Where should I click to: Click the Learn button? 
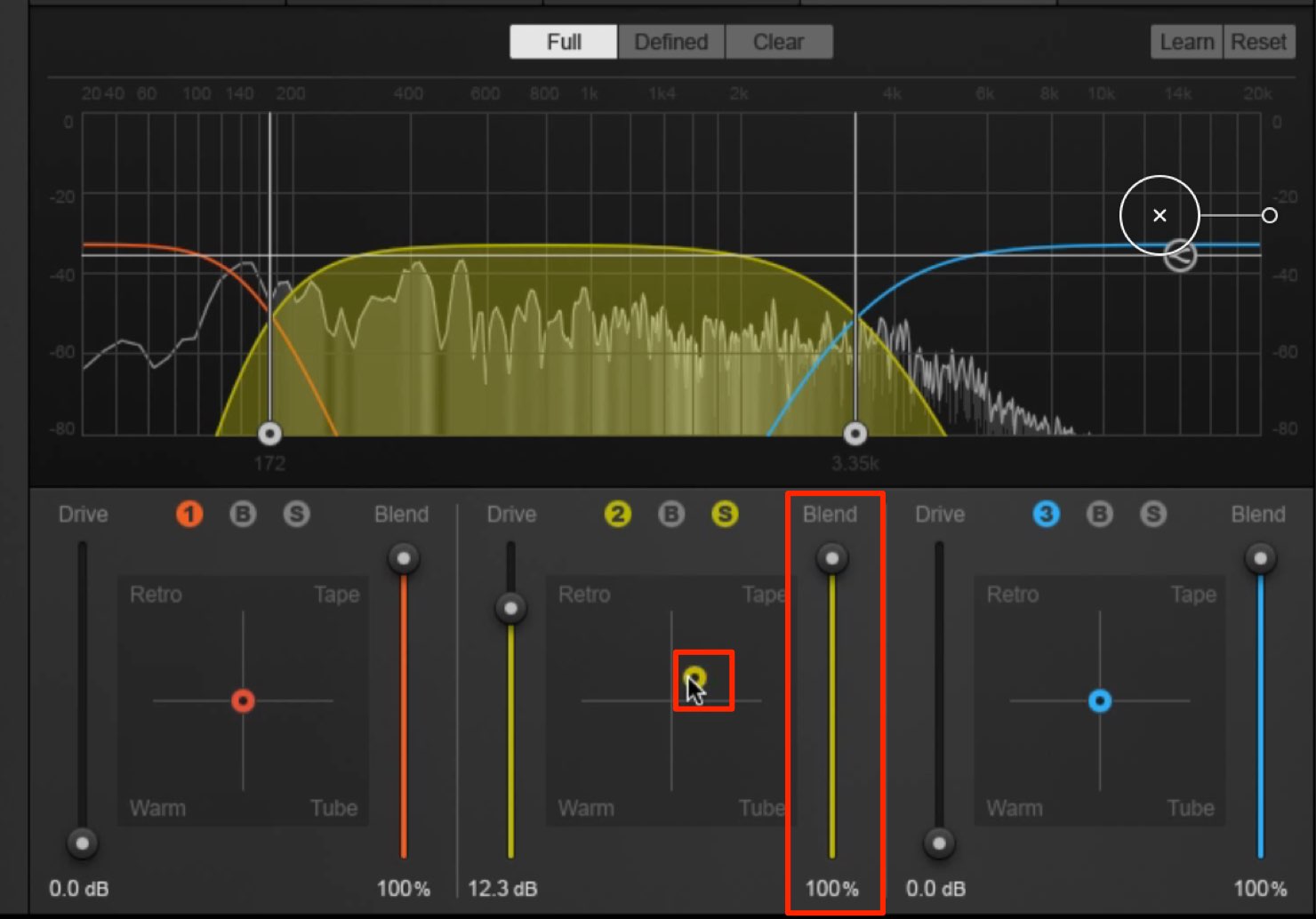(1187, 42)
